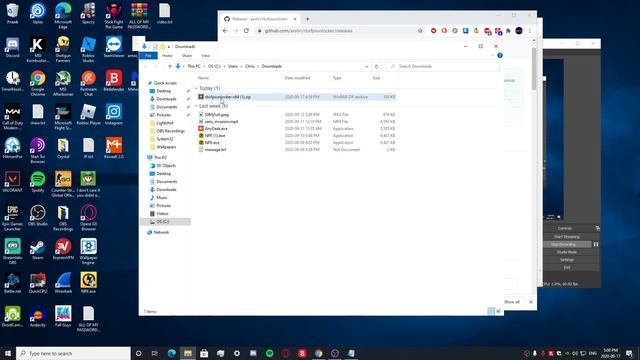Screen dimensions: 640x360
Task: Open the address bar history dropdown
Action: click(367, 66)
